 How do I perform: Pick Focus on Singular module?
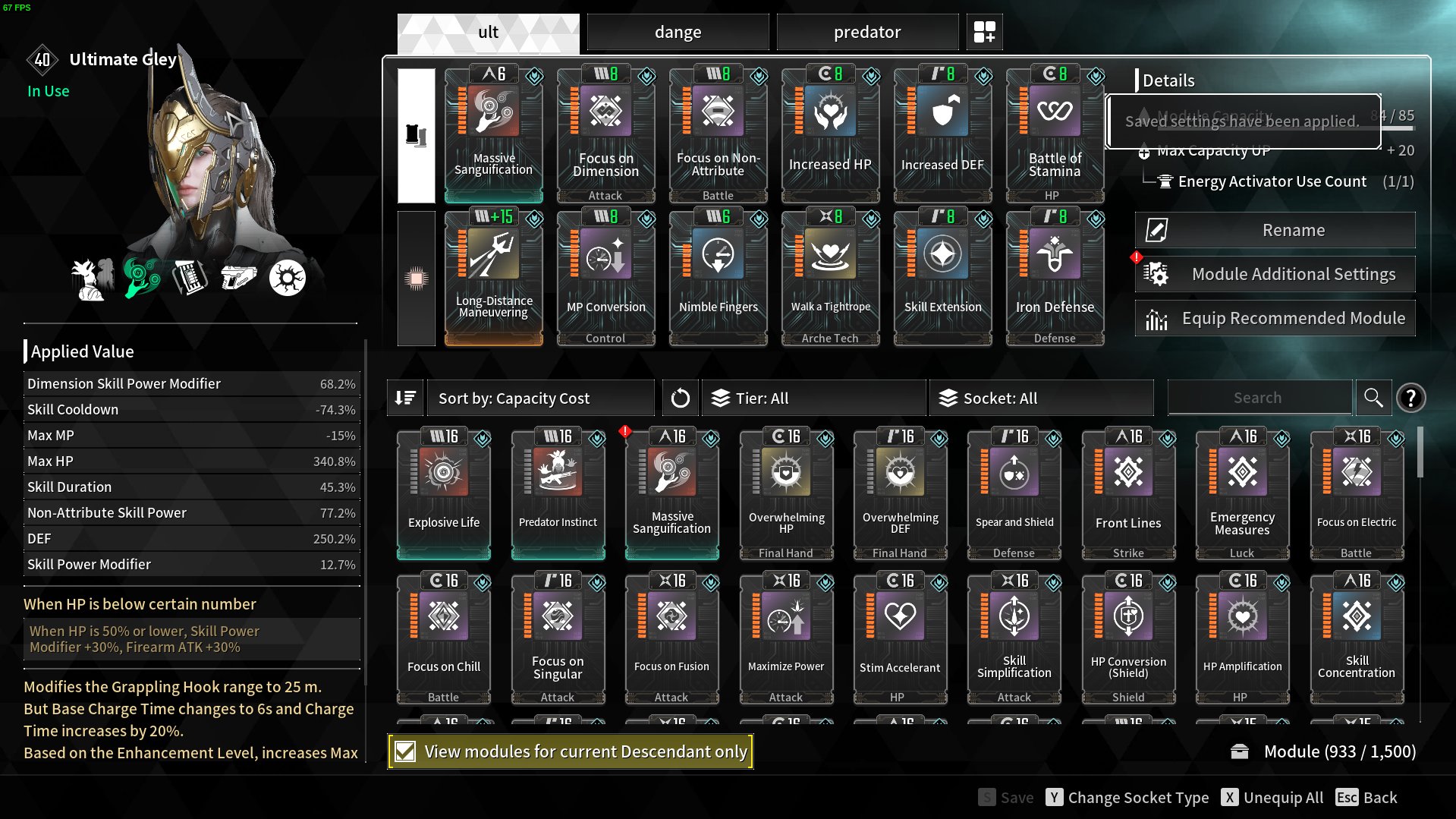[558, 638]
